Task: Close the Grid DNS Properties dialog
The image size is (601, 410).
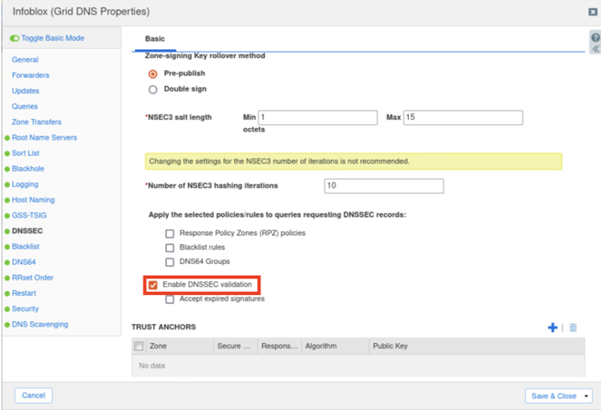Action: click(593, 12)
